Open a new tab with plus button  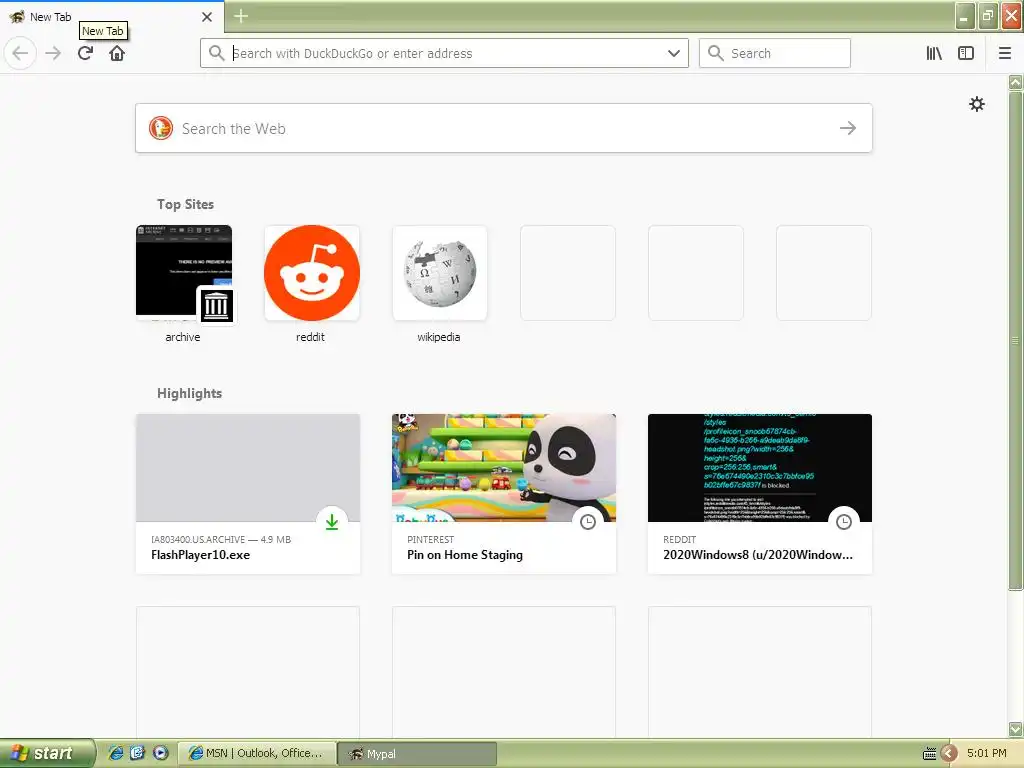[241, 16]
